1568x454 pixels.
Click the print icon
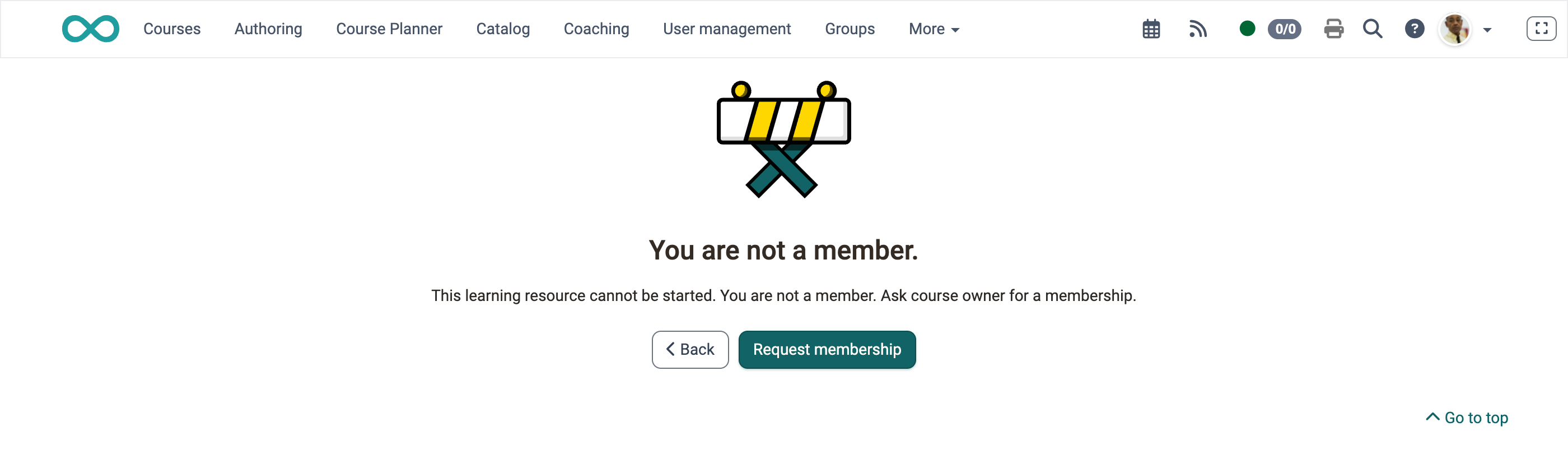pos(1334,29)
